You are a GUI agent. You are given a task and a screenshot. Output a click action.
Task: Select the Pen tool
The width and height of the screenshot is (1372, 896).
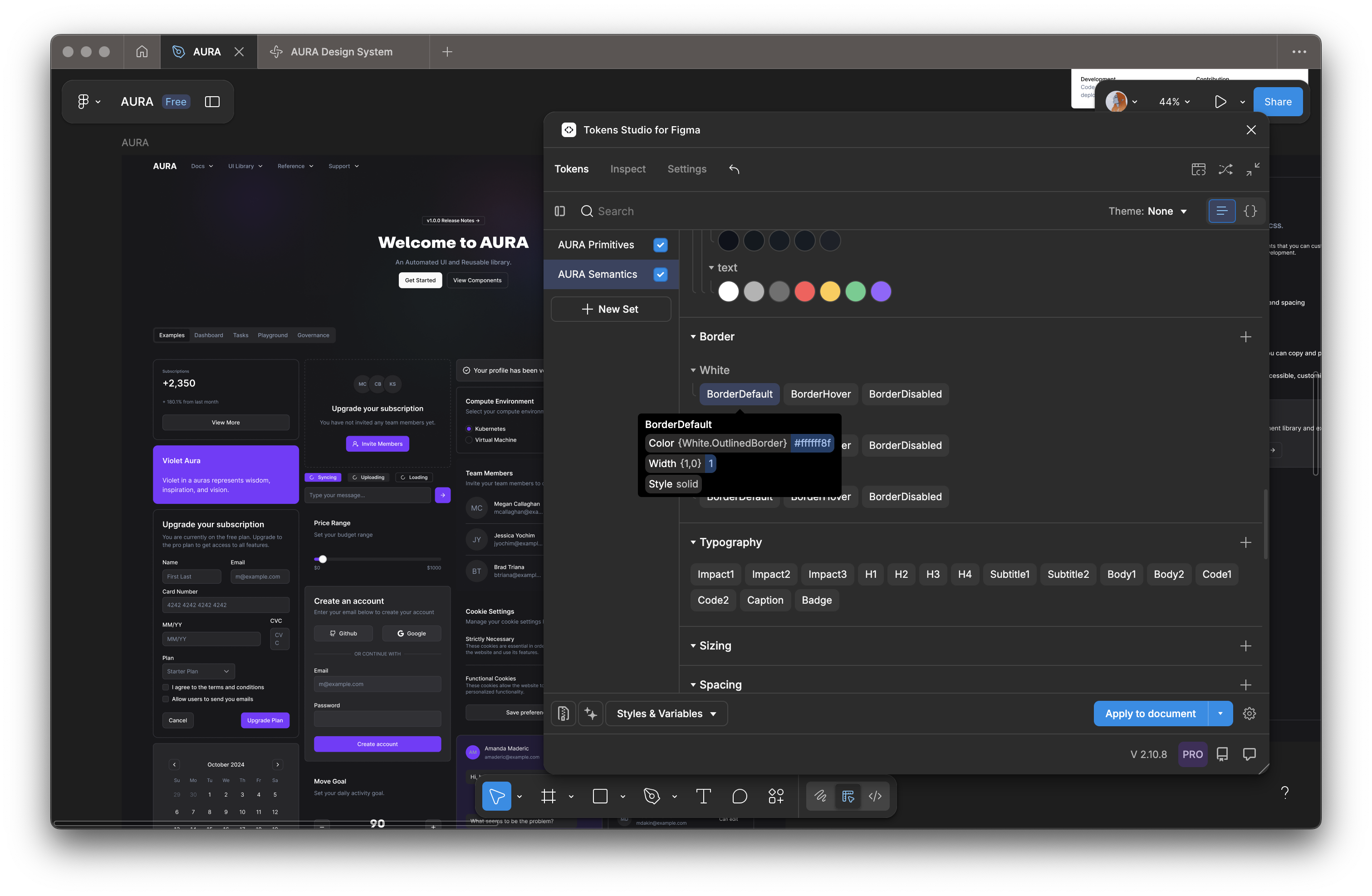pyautogui.click(x=652, y=796)
